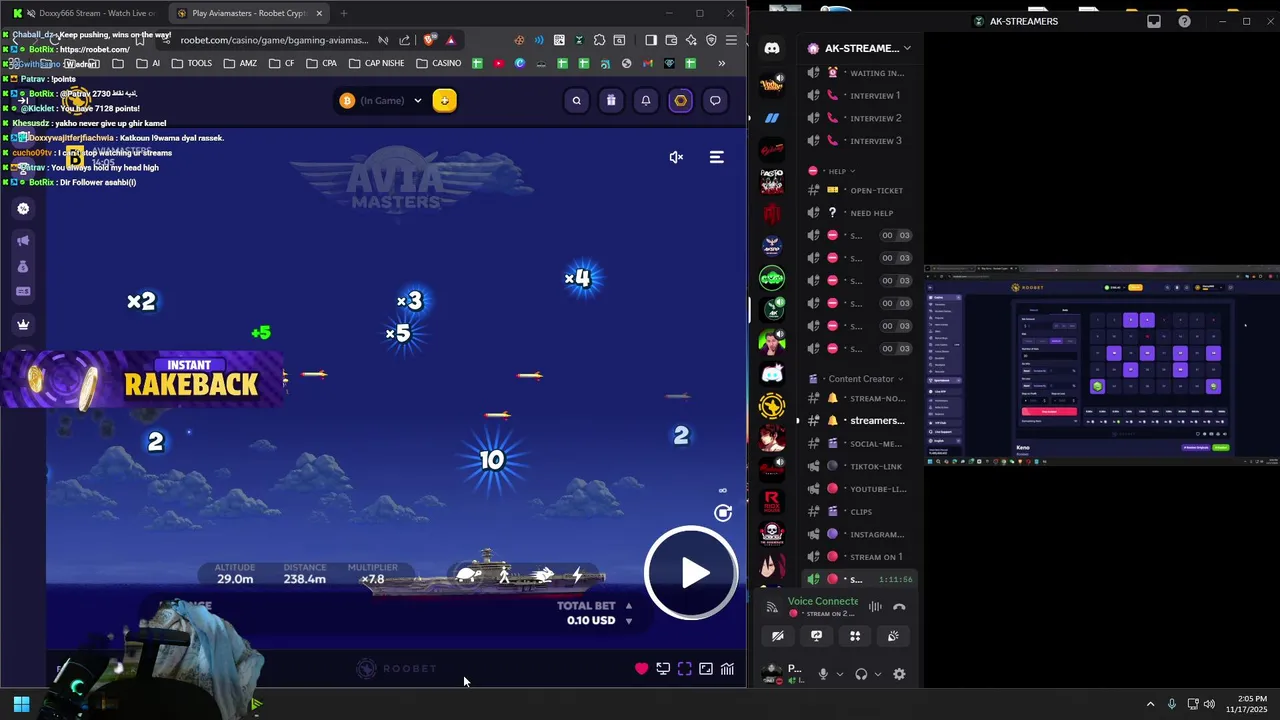The height and width of the screenshot is (720, 1280).
Task: Open the TOOLS bookmark folder
Action: [x=192, y=63]
